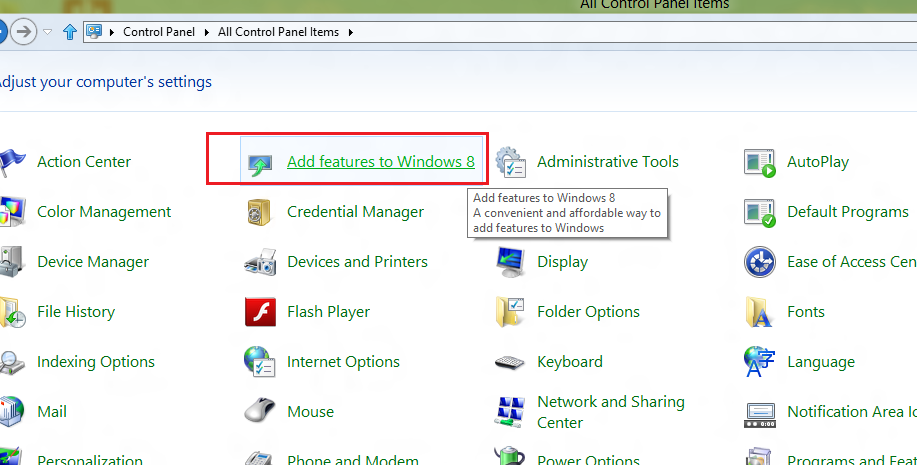The image size is (917, 465).
Task: Open the Language link
Action: point(821,362)
